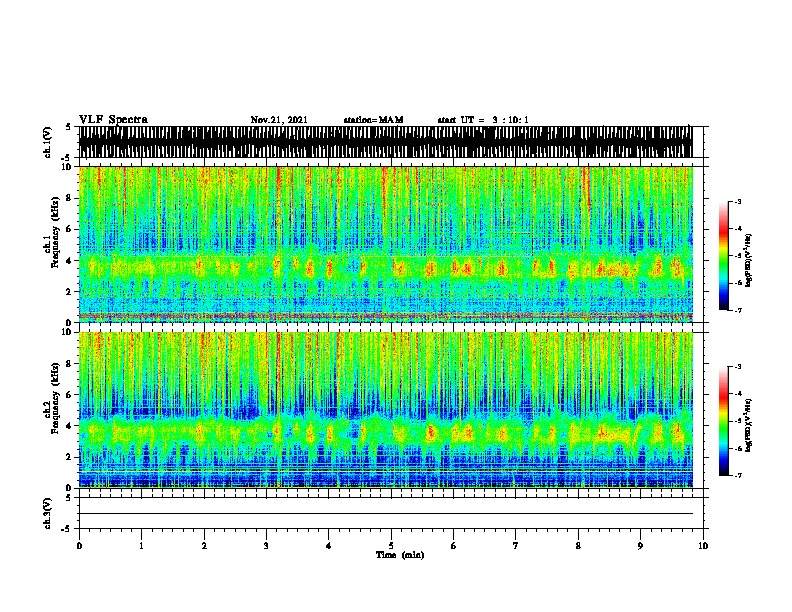
Task: Click time axis tick label "9"
Action: tap(640, 546)
